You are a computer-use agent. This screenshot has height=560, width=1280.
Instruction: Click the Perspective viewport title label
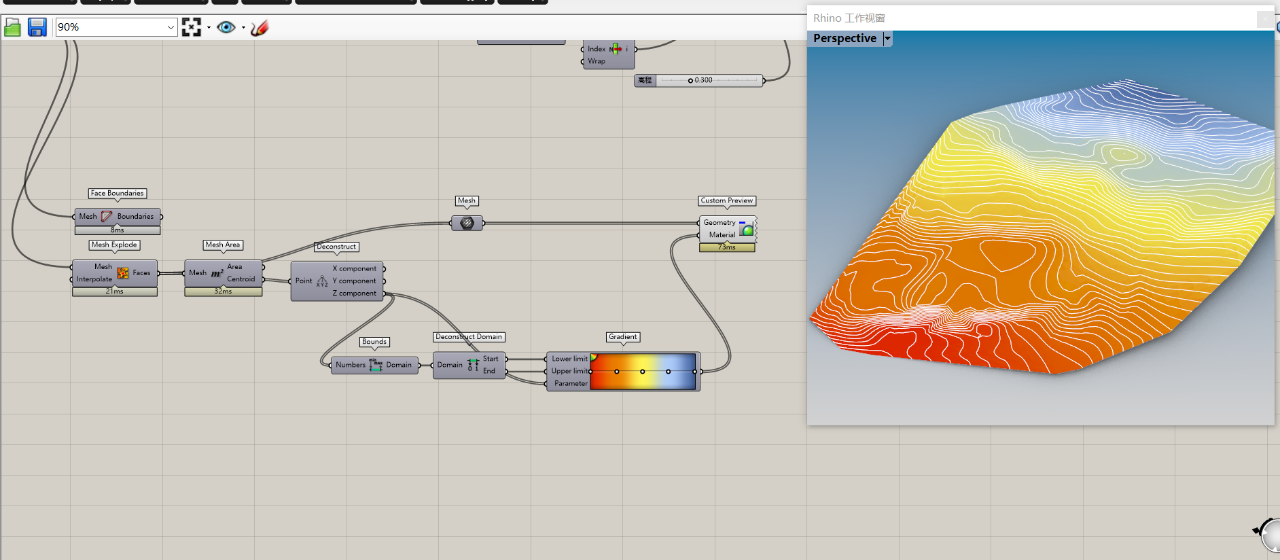844,38
